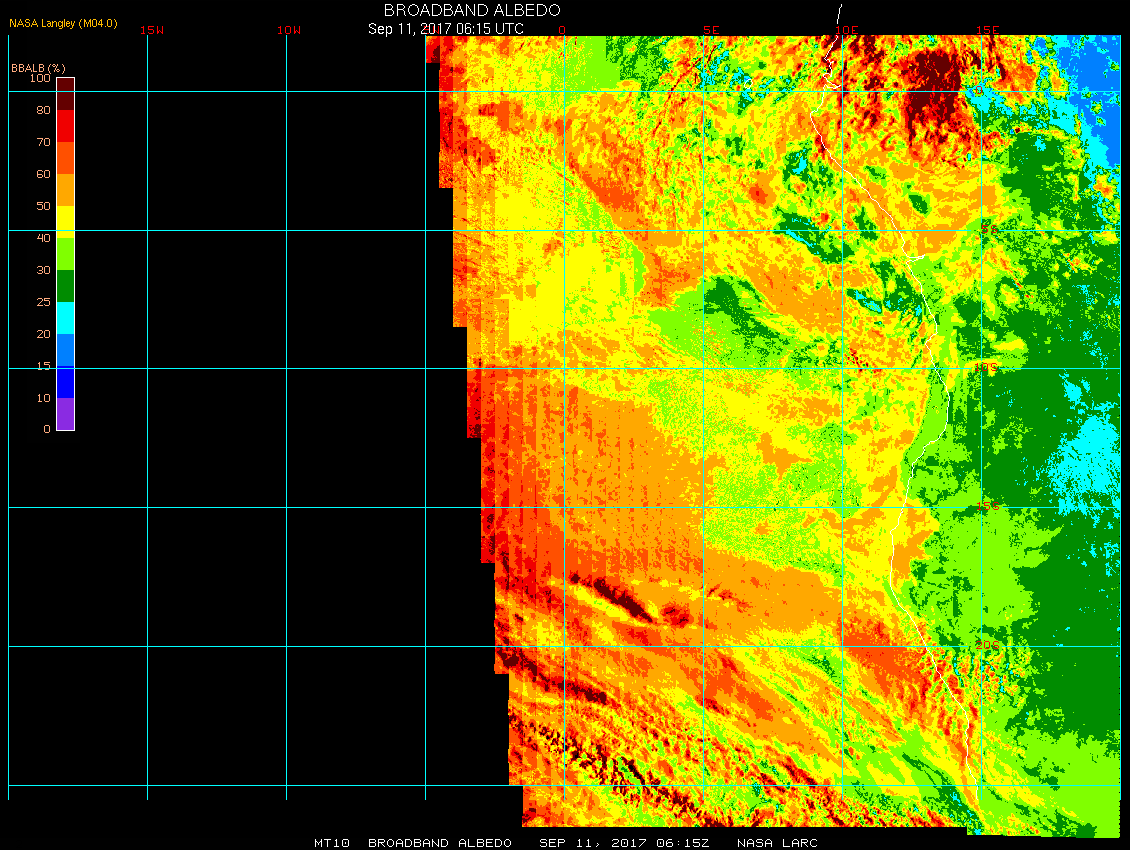Click the purple 0–10% legend swatch

(x=66, y=414)
